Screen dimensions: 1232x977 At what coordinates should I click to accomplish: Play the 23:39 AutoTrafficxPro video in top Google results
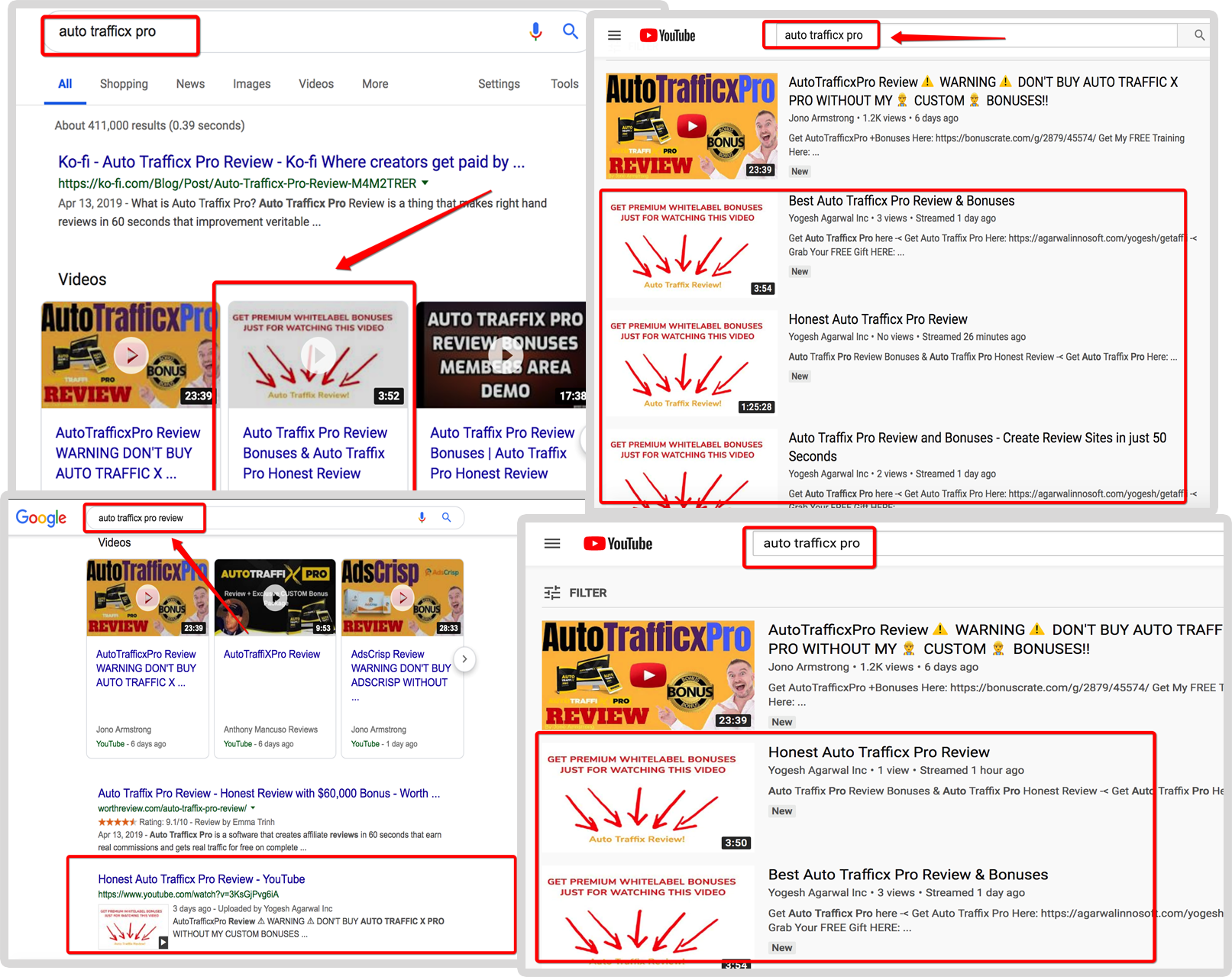click(131, 355)
